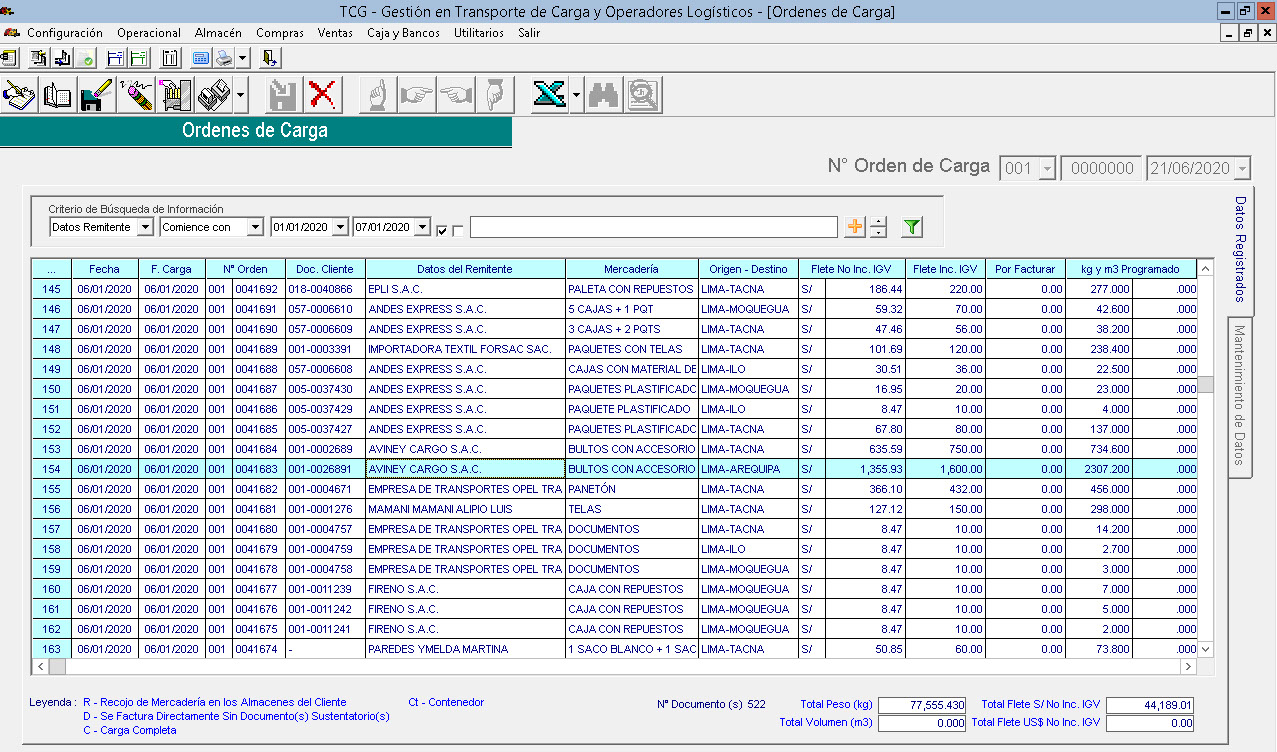Click the notepad with pen icon
1277x752 pixels.
19,96
